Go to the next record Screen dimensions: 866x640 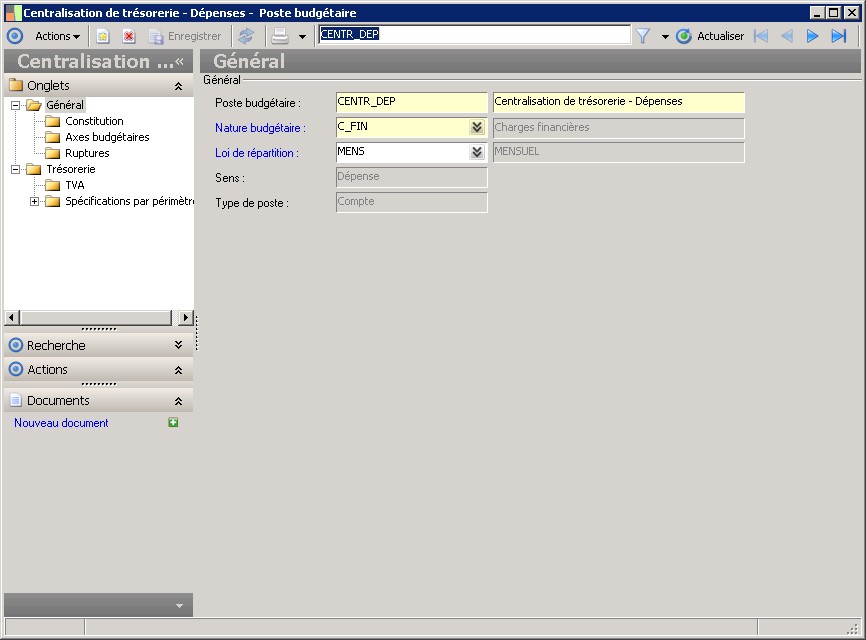coord(812,36)
